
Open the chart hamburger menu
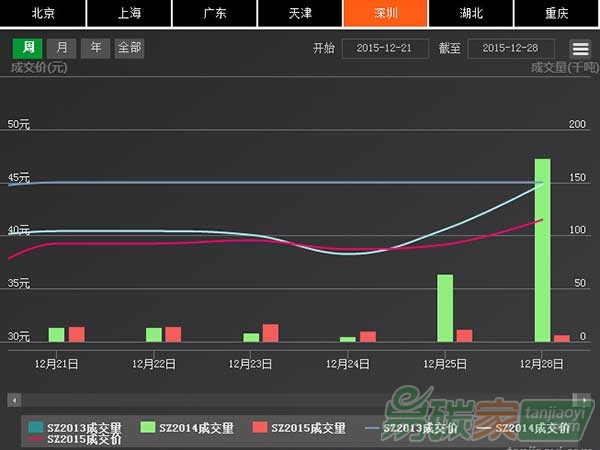pyautogui.click(x=580, y=48)
